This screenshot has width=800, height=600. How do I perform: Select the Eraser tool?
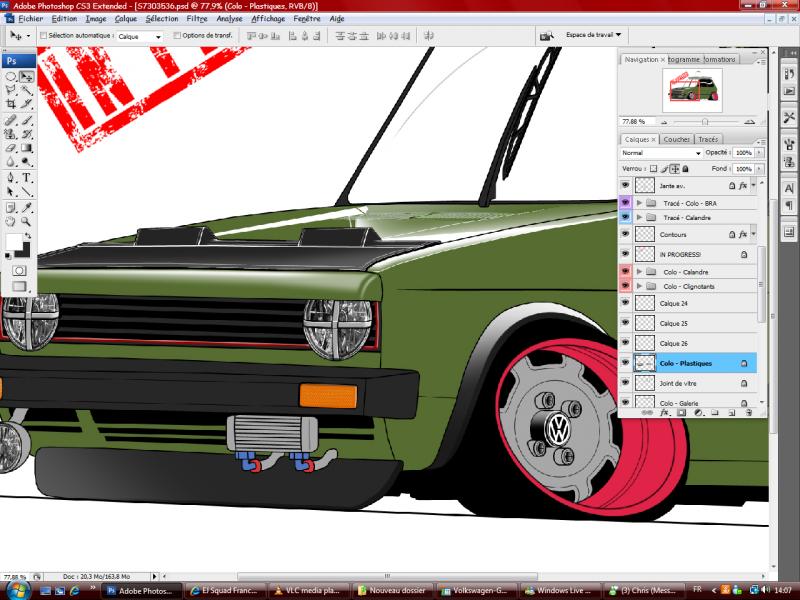click(x=11, y=148)
